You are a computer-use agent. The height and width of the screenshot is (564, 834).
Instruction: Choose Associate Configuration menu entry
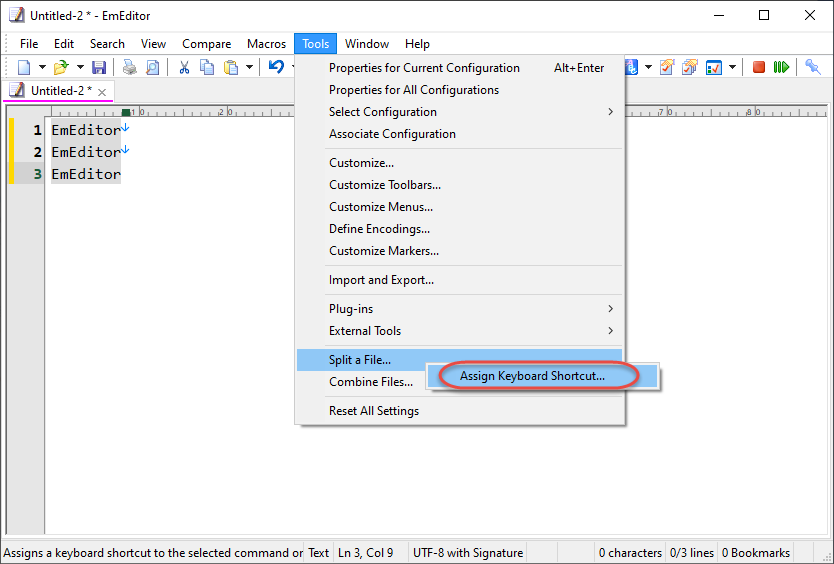point(460,134)
